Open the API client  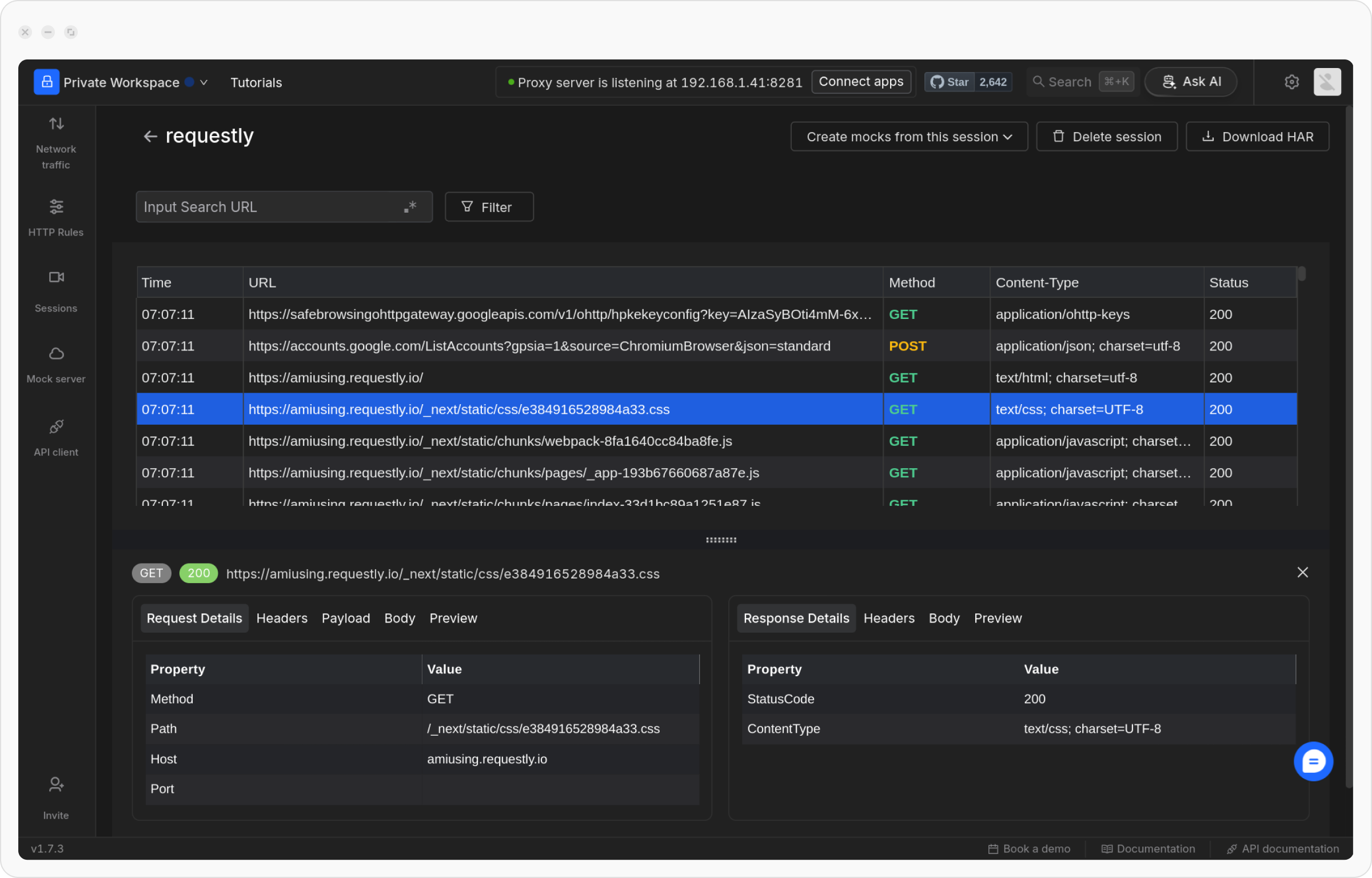tap(55, 436)
